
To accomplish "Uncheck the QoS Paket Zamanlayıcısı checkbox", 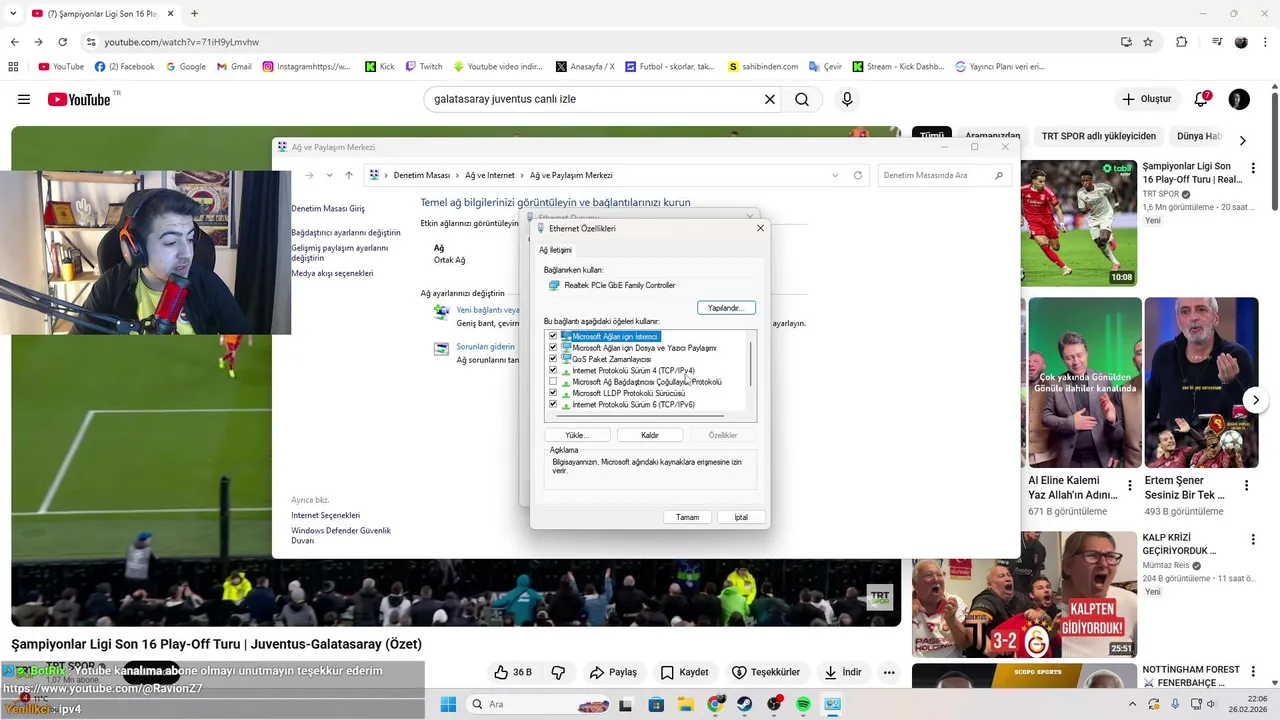I will (x=553, y=359).
